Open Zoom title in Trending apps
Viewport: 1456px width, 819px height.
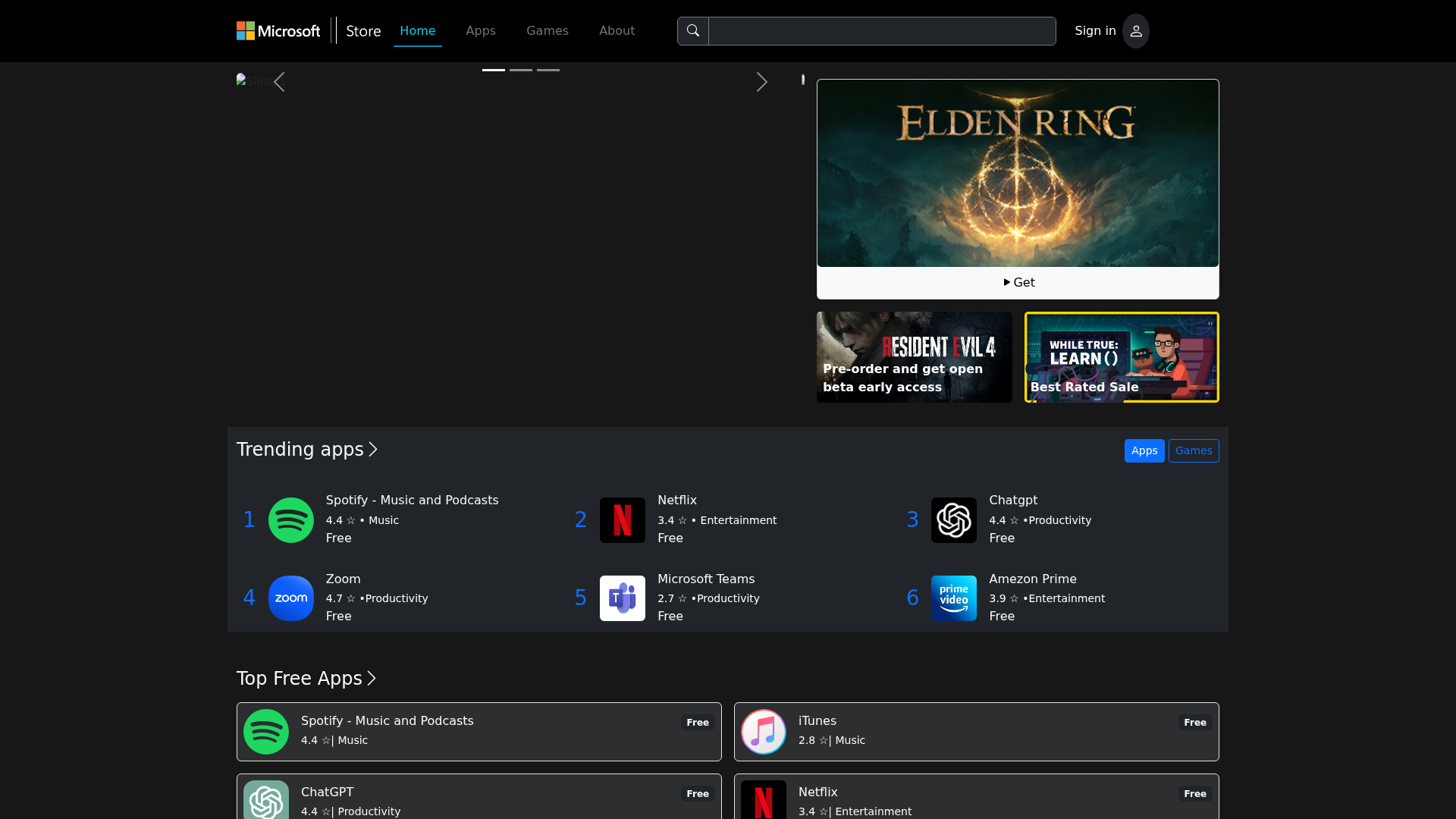point(344,579)
